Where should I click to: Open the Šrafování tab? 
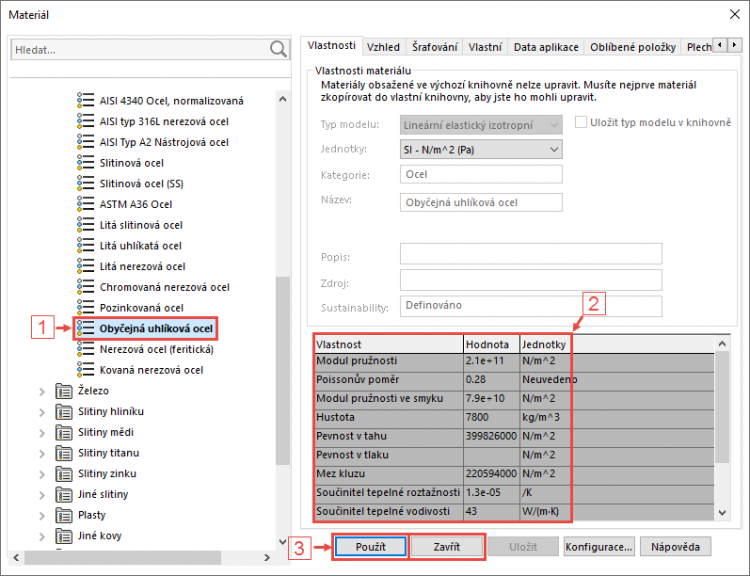click(435, 47)
